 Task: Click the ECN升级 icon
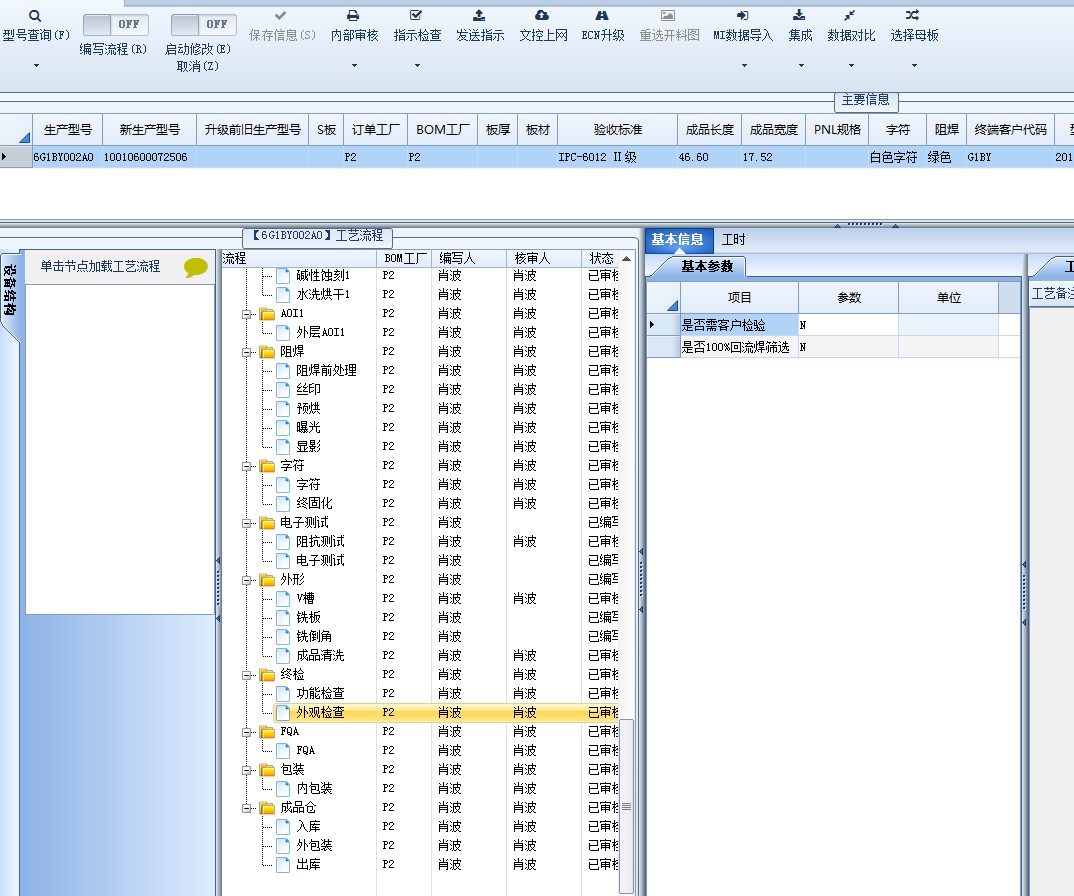pos(602,15)
